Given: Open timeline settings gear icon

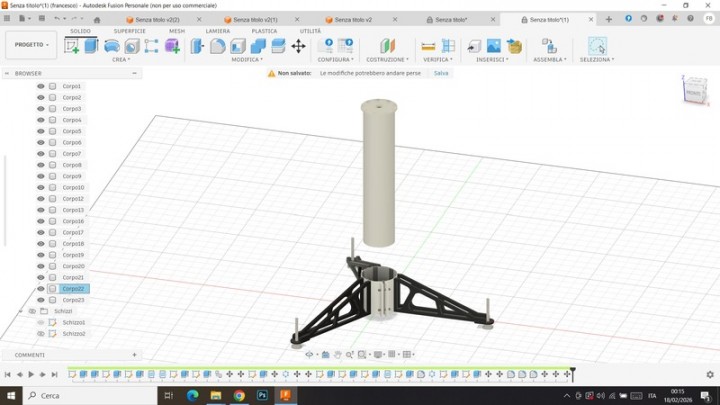Looking at the screenshot, I should pyautogui.click(x=710, y=374).
